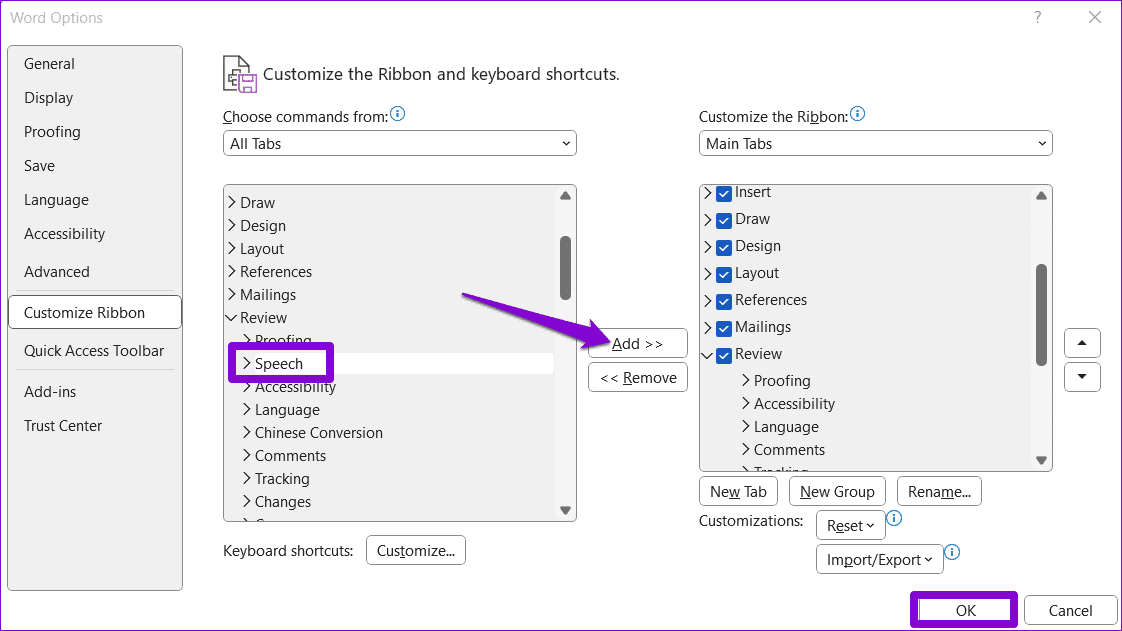The image size is (1122, 631).
Task: Expand the Speech group in commands list
Action: tap(247, 363)
